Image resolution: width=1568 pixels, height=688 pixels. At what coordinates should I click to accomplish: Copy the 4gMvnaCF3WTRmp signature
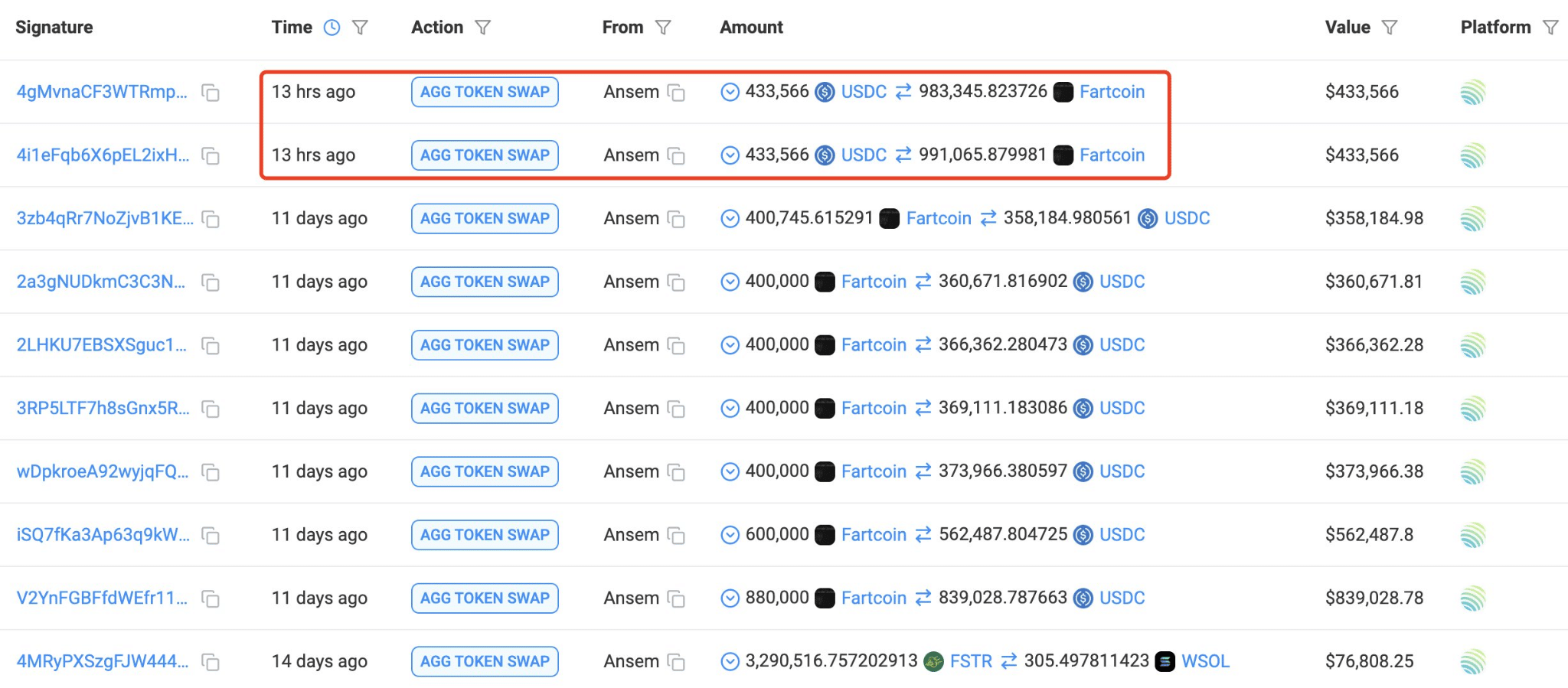pyautogui.click(x=211, y=93)
